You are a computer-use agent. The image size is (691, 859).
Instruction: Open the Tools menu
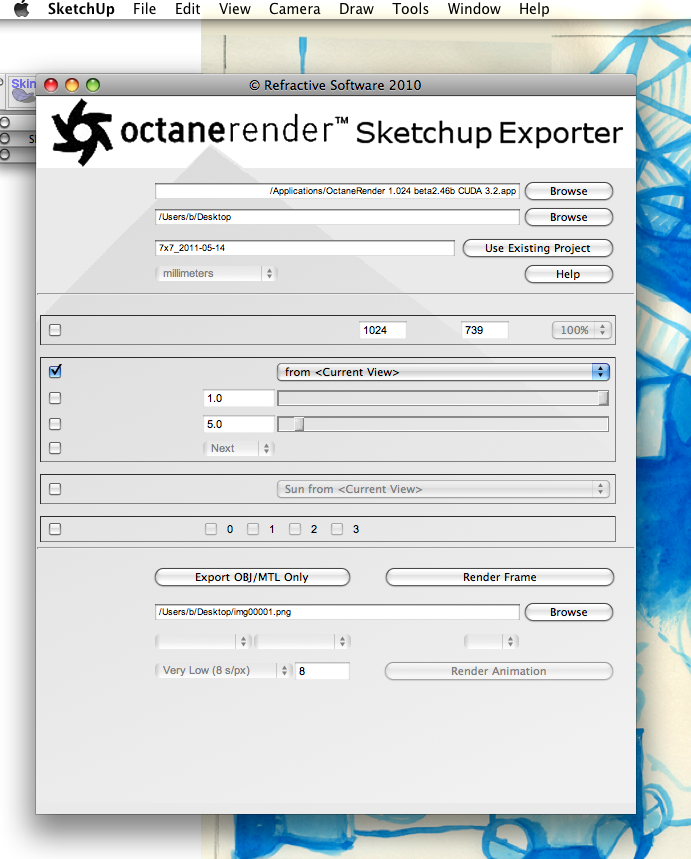410,9
